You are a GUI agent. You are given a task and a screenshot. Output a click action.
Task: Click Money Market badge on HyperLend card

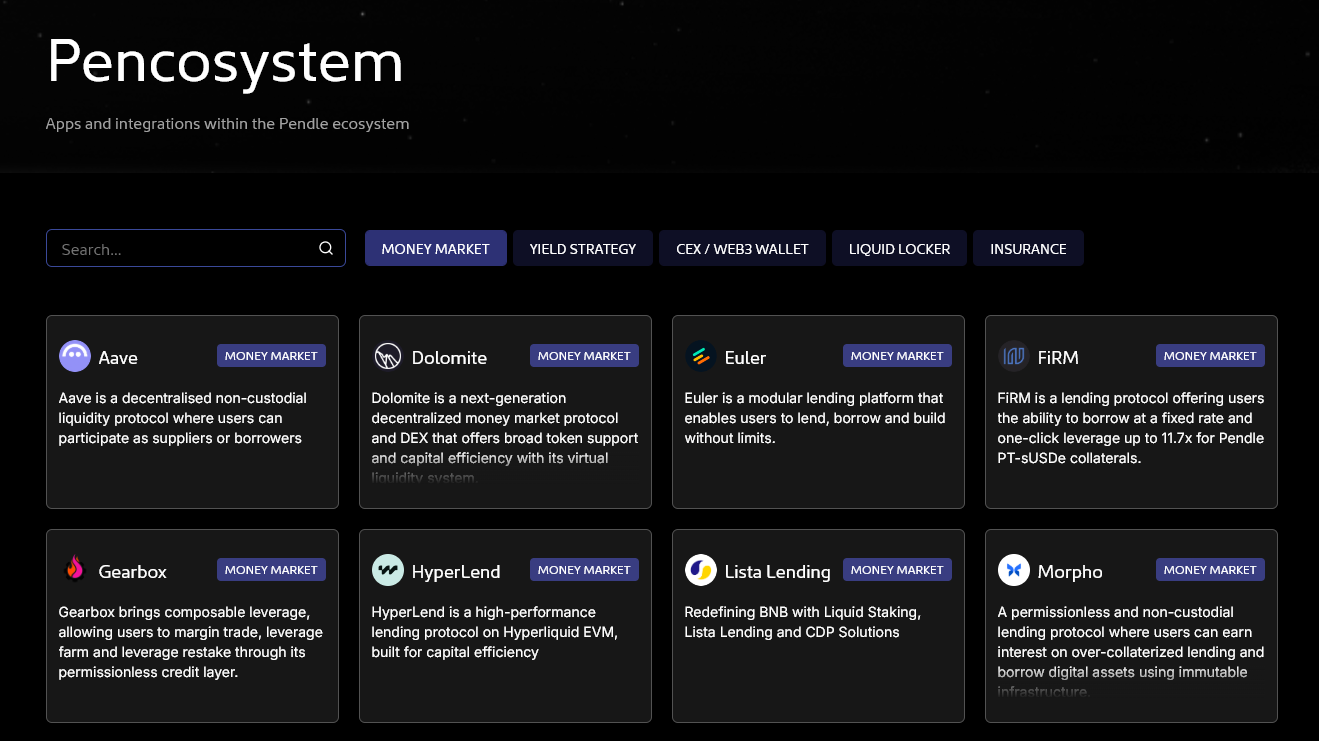(x=584, y=569)
